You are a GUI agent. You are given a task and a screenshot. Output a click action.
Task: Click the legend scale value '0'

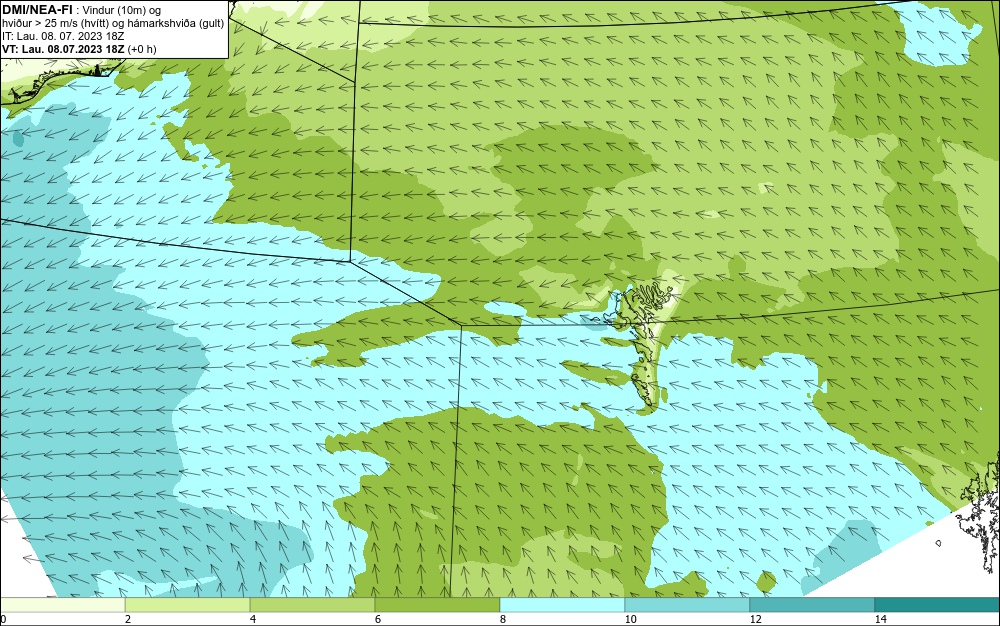3,619
